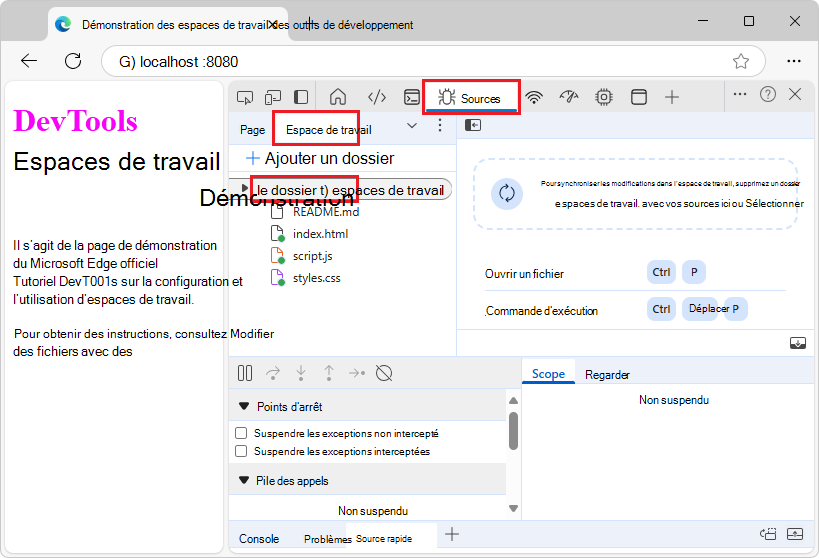Click the drawer dock icon near bottom-right

click(x=768, y=534)
